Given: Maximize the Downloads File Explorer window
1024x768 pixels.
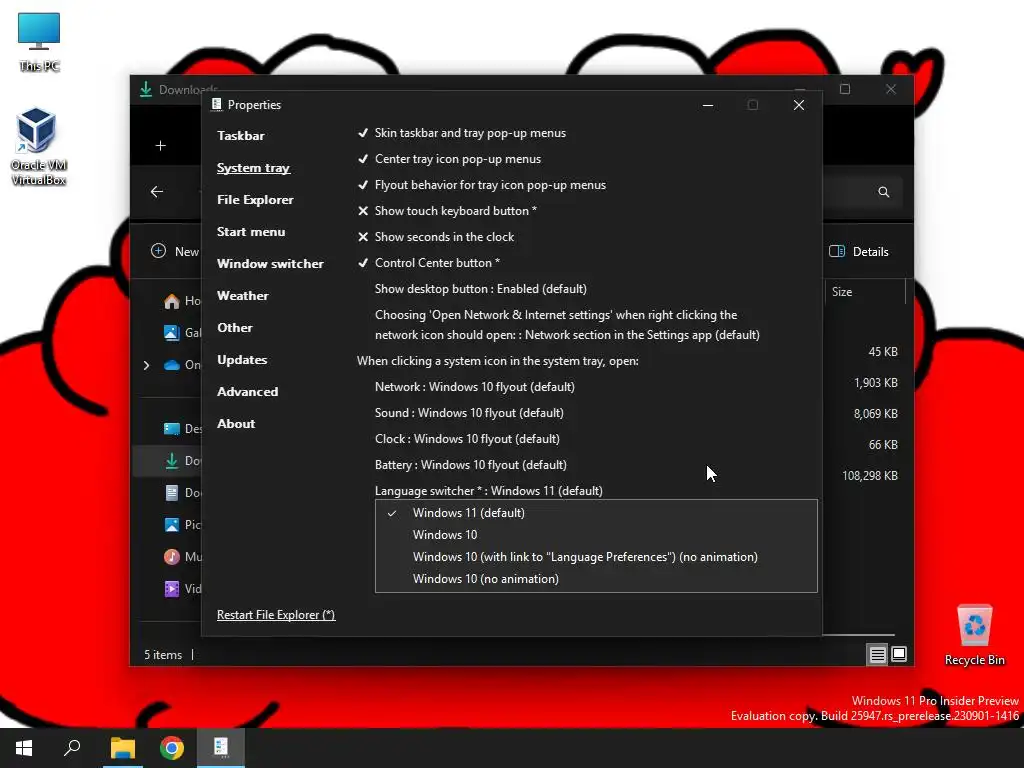Looking at the screenshot, I should 845,89.
